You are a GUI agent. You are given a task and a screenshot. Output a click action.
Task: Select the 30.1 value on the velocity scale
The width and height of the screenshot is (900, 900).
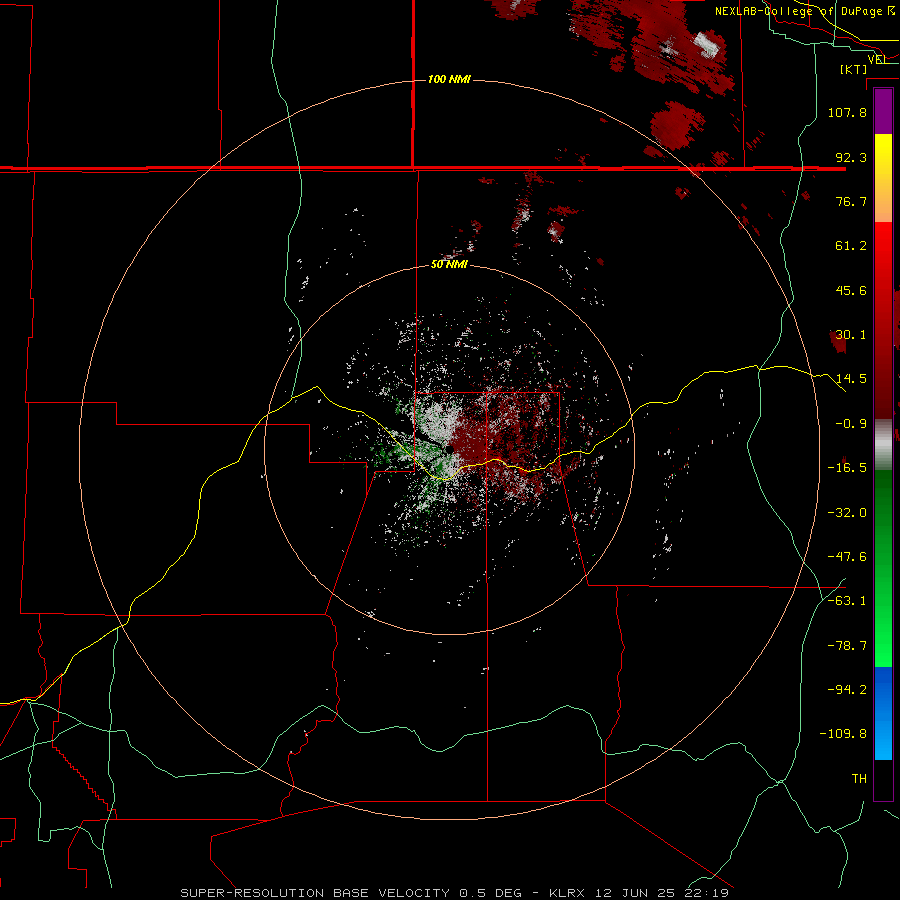point(851,335)
